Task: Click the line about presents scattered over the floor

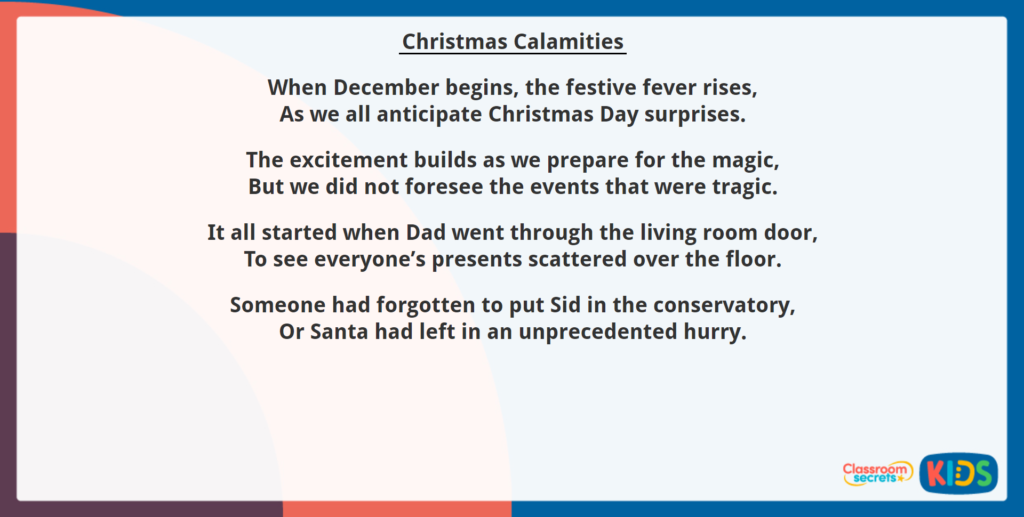Action: 512,258
